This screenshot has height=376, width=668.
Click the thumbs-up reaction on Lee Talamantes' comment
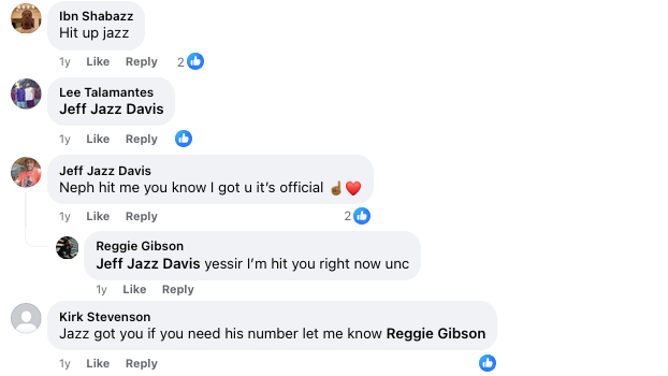pyautogui.click(x=184, y=139)
